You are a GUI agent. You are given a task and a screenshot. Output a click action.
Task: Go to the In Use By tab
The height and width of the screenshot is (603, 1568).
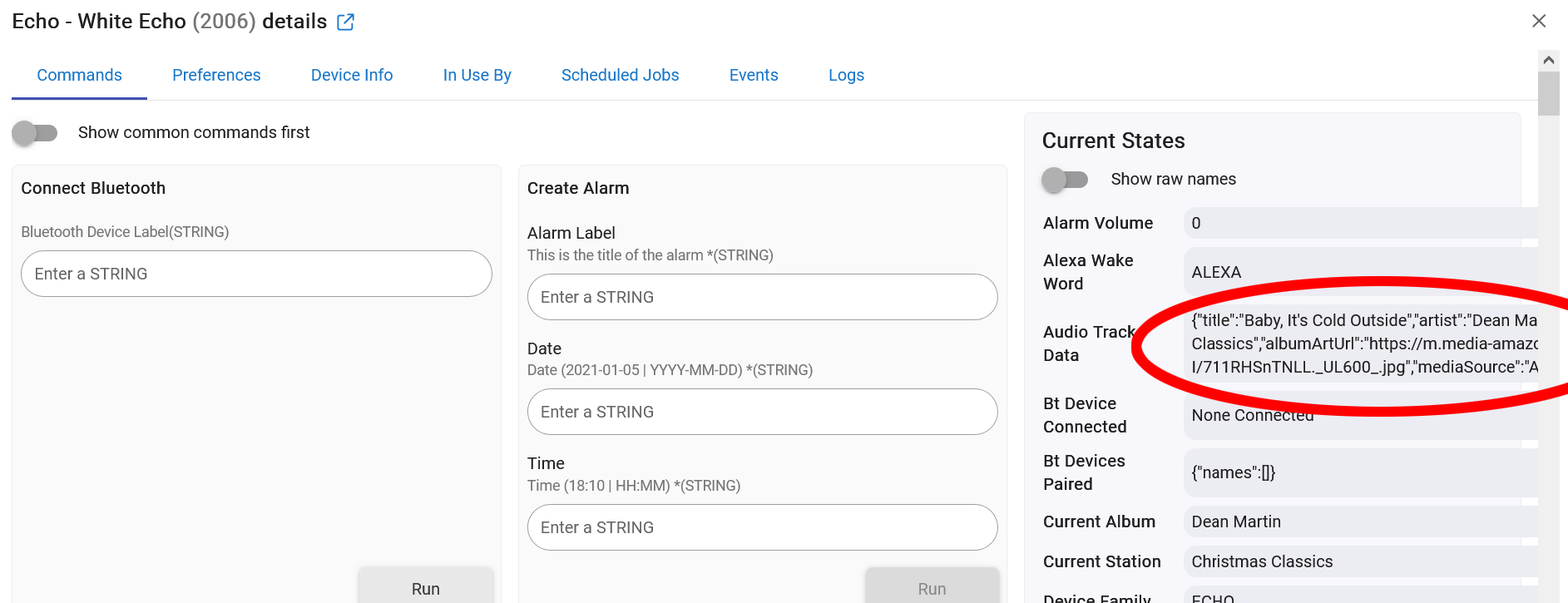(477, 75)
